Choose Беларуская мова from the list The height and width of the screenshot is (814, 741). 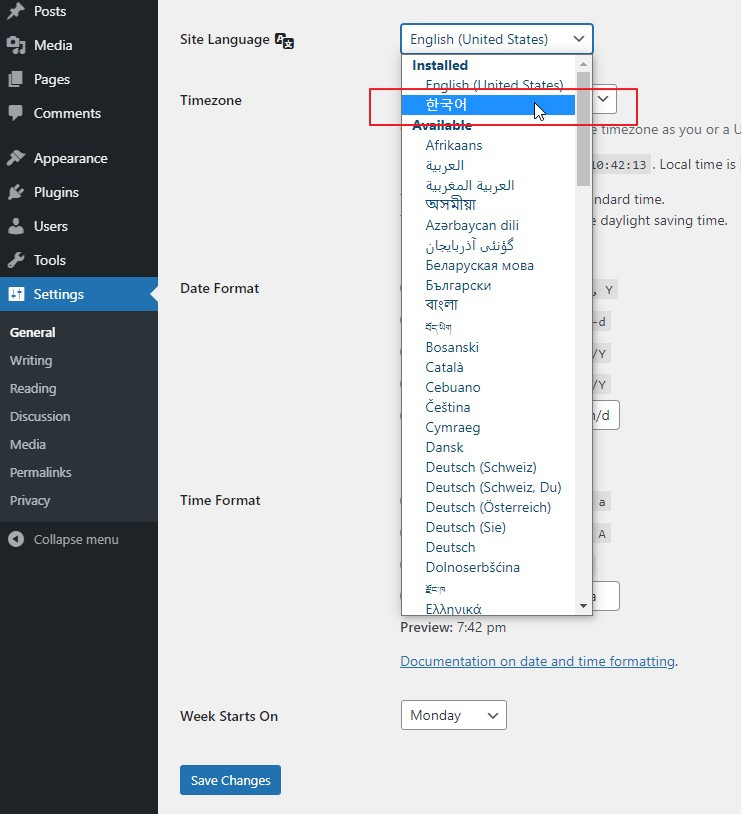point(488,265)
